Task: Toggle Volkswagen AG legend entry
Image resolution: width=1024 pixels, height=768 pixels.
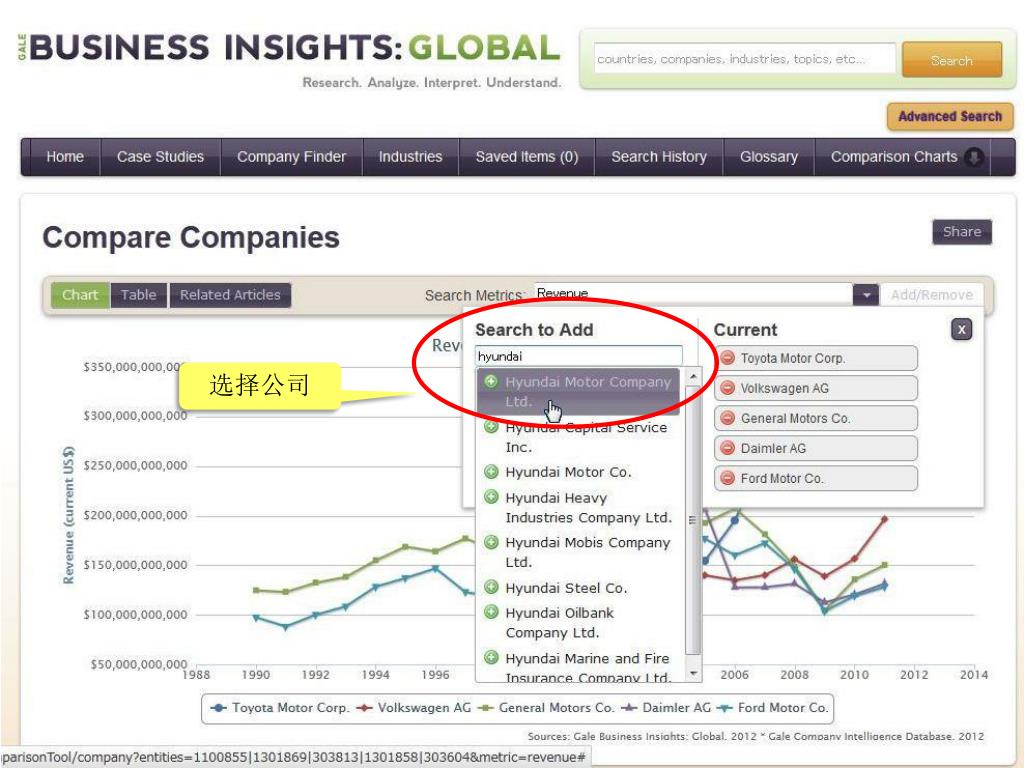Action: click(413, 708)
